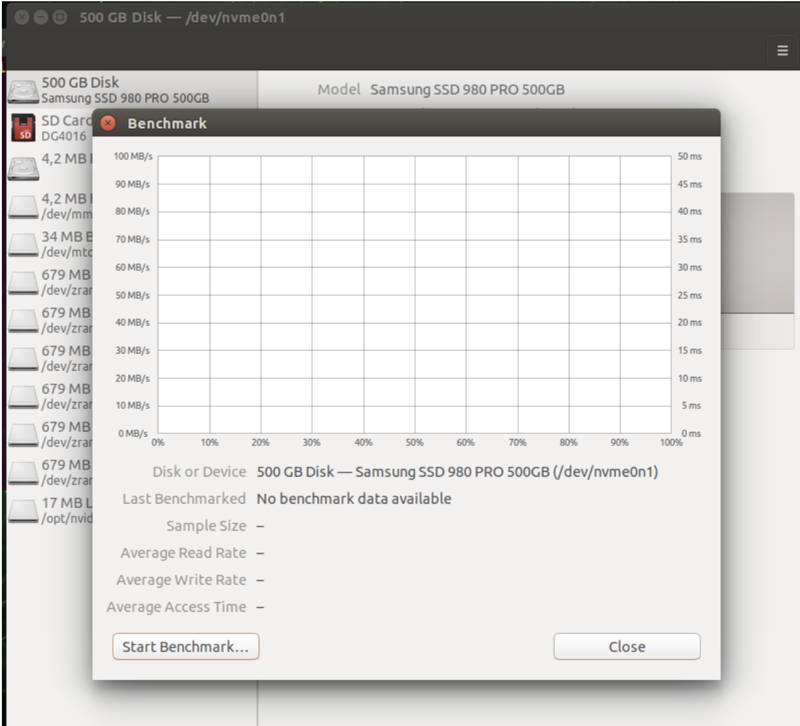Open the hamburger menu in Disks header
Screen dimensions: 800x726
(x=782, y=51)
